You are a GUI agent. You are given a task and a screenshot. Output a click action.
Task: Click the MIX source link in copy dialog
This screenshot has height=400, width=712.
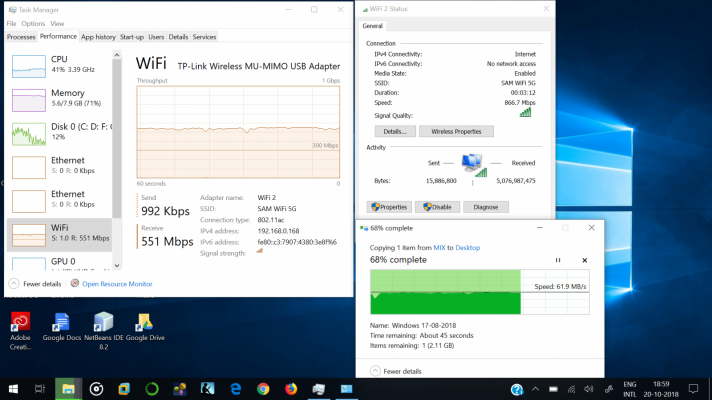point(439,247)
